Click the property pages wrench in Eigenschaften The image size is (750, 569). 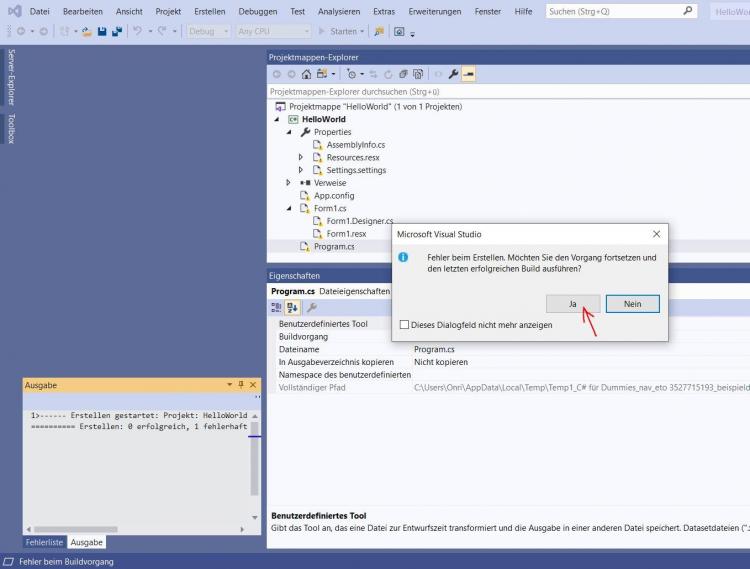(x=311, y=307)
